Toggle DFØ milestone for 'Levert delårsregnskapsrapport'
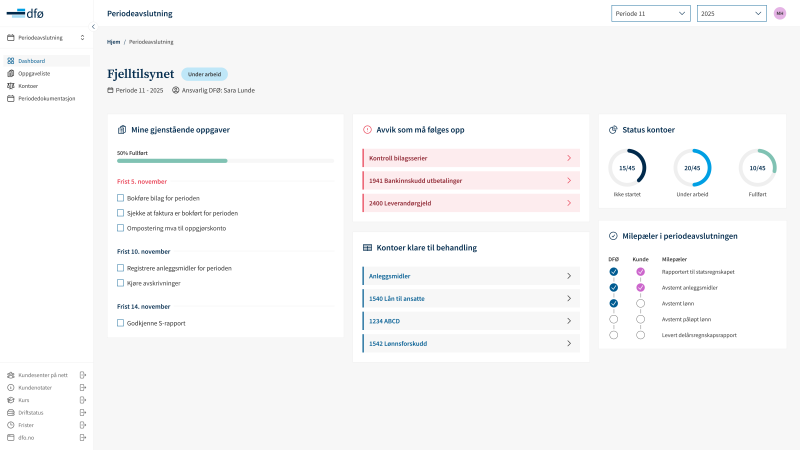The height and width of the screenshot is (450, 800). tap(614, 335)
